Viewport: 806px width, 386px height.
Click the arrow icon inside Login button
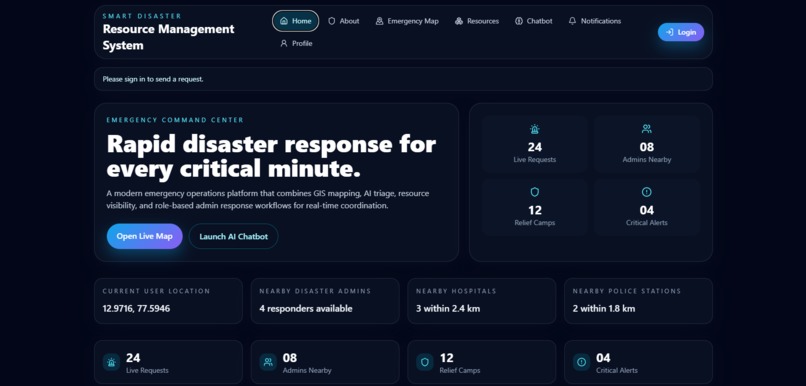click(x=669, y=32)
